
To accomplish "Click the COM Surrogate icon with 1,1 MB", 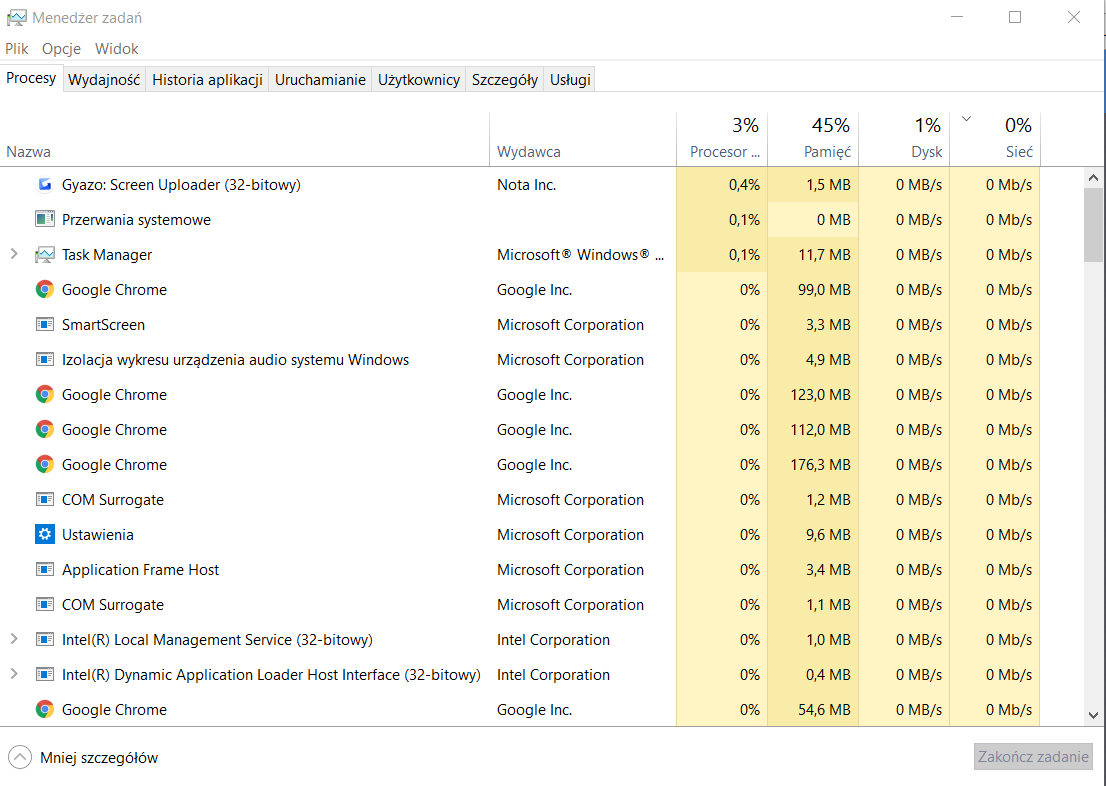I will (44, 605).
